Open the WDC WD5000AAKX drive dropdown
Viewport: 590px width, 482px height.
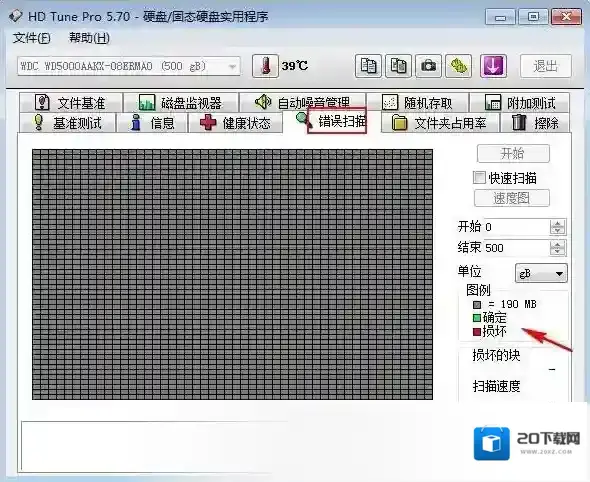pos(129,66)
